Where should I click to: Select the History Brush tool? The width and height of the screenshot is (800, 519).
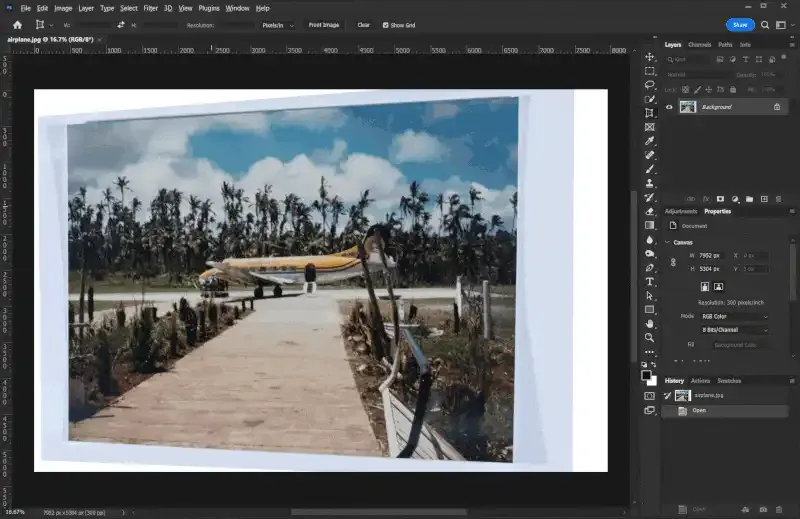pyautogui.click(x=649, y=197)
